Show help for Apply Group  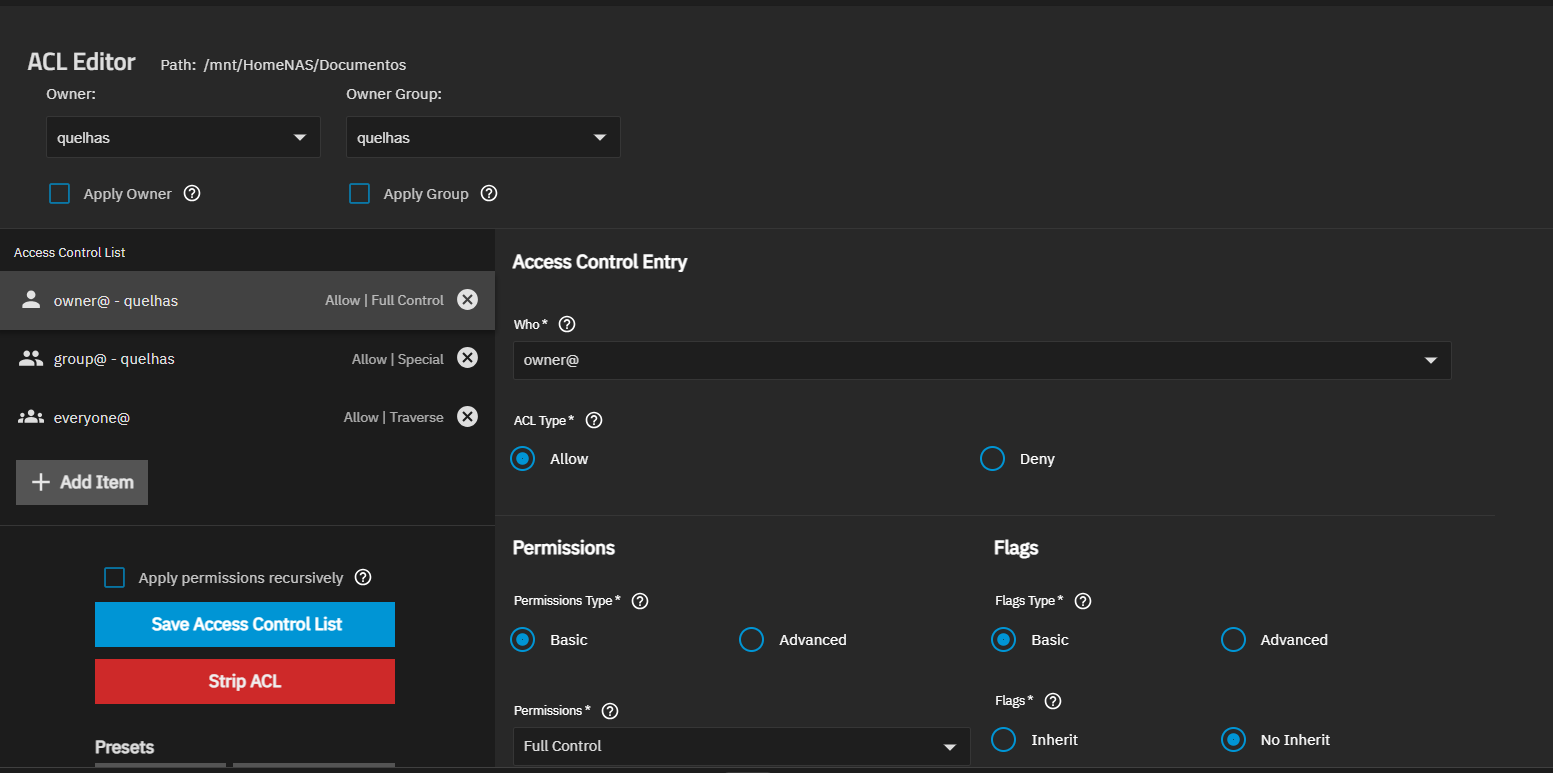489,194
